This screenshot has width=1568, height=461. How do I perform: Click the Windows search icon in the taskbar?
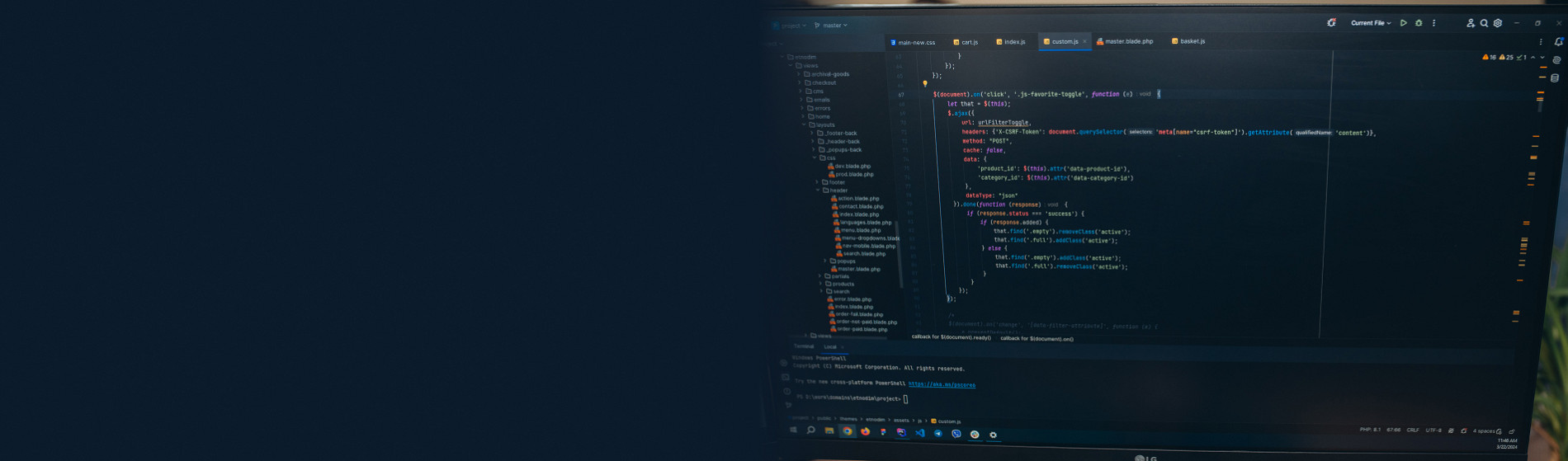coord(810,430)
